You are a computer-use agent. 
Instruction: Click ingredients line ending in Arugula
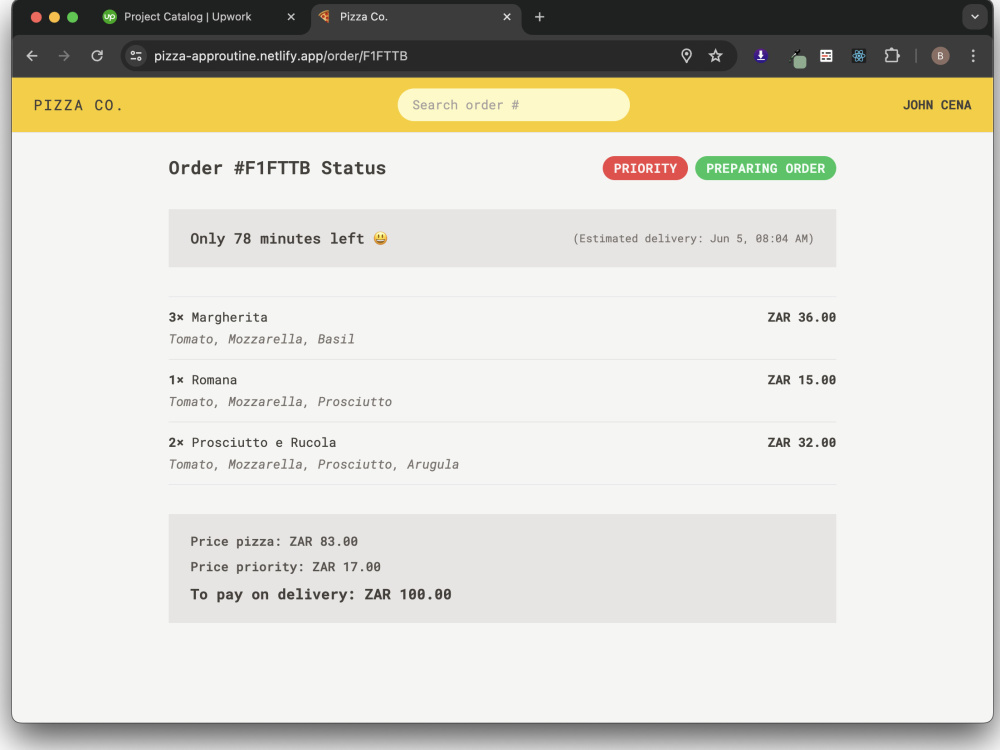[x=314, y=464]
